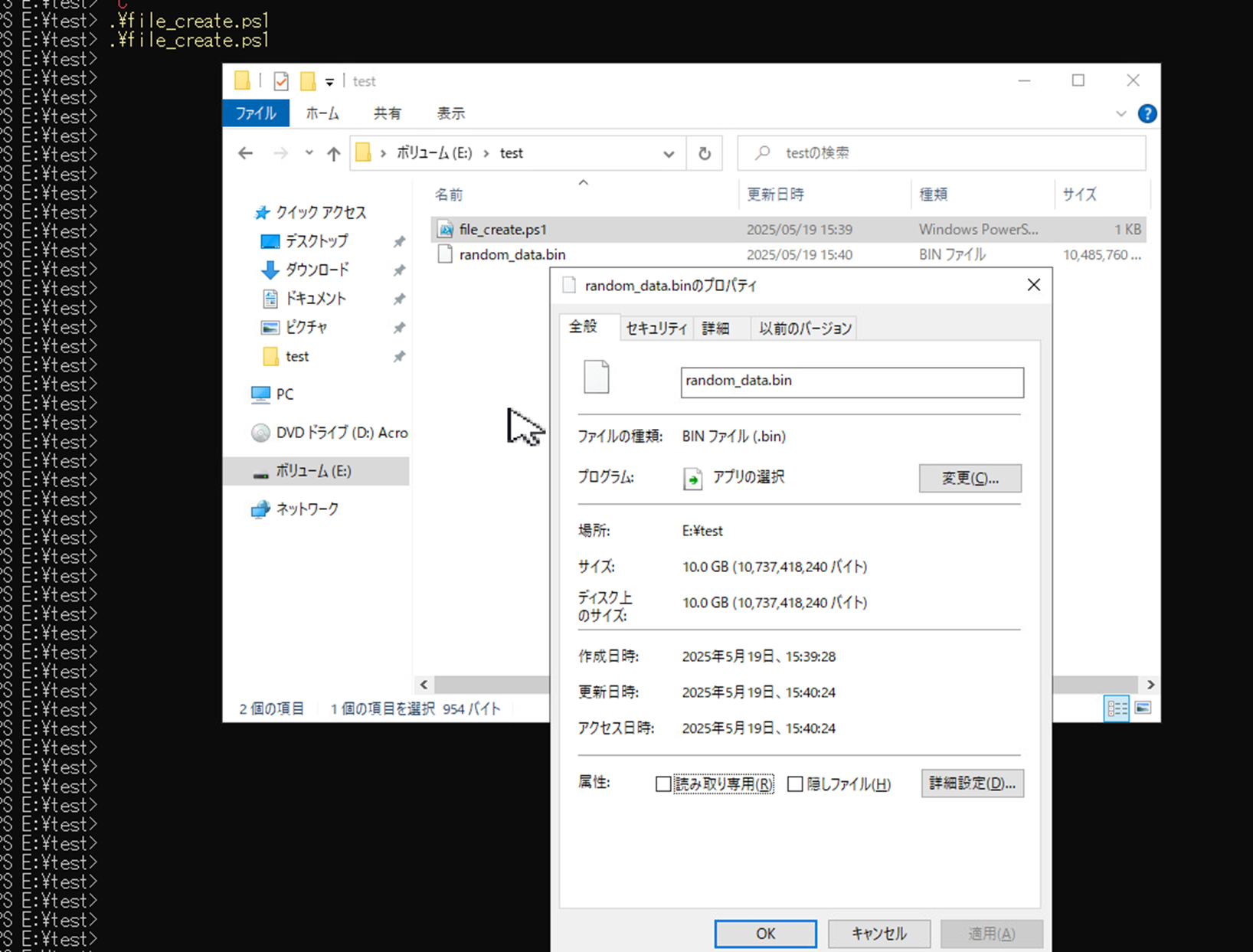Open Explorer help question mark icon

click(1147, 113)
